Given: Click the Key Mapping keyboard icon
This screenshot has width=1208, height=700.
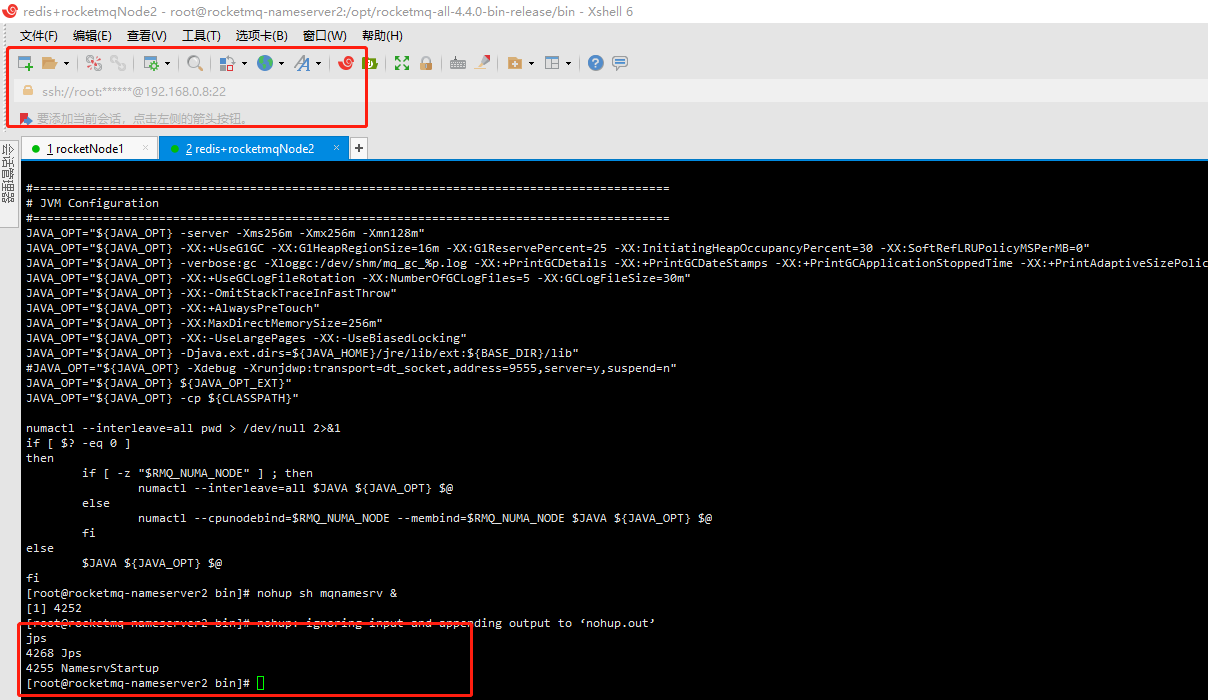Looking at the screenshot, I should click(x=458, y=63).
